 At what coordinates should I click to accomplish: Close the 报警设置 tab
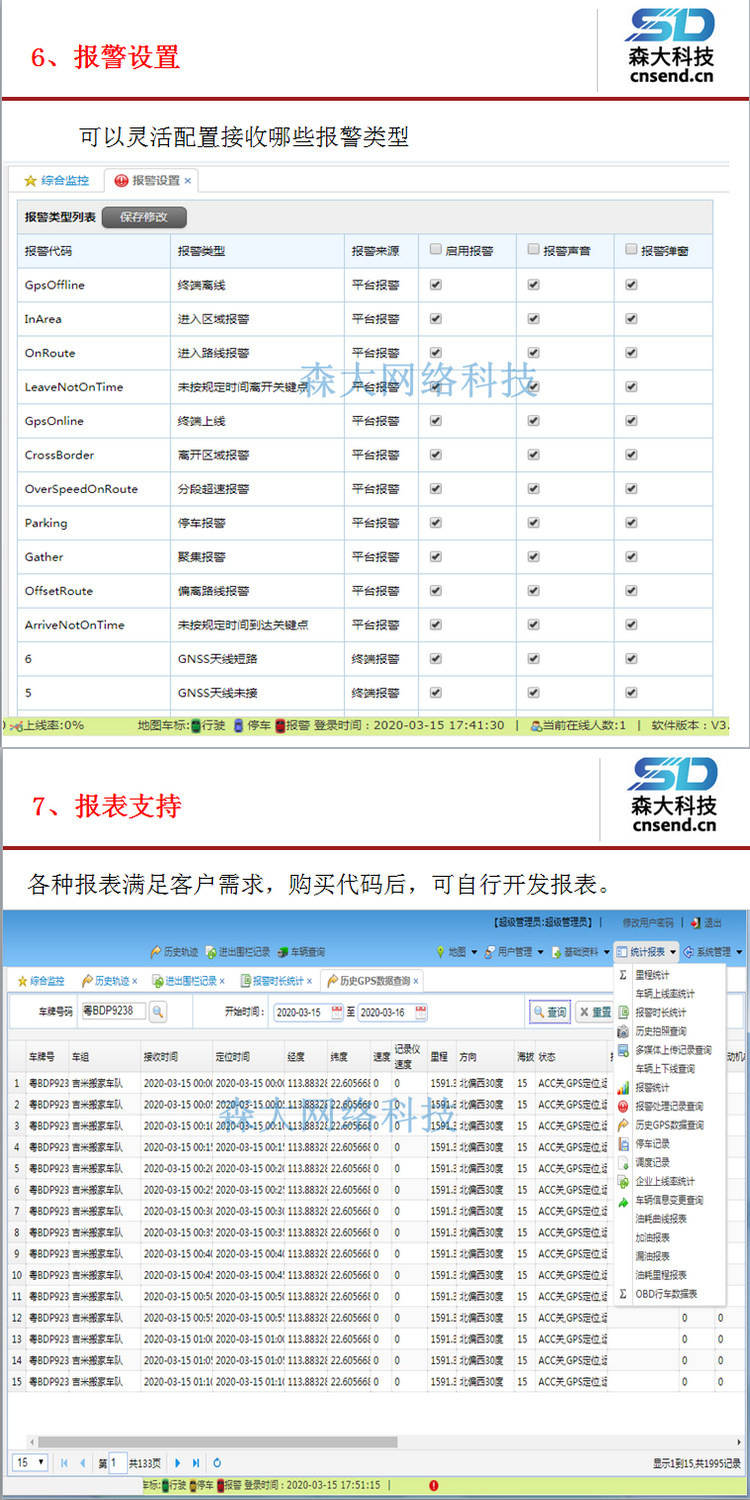(x=188, y=181)
